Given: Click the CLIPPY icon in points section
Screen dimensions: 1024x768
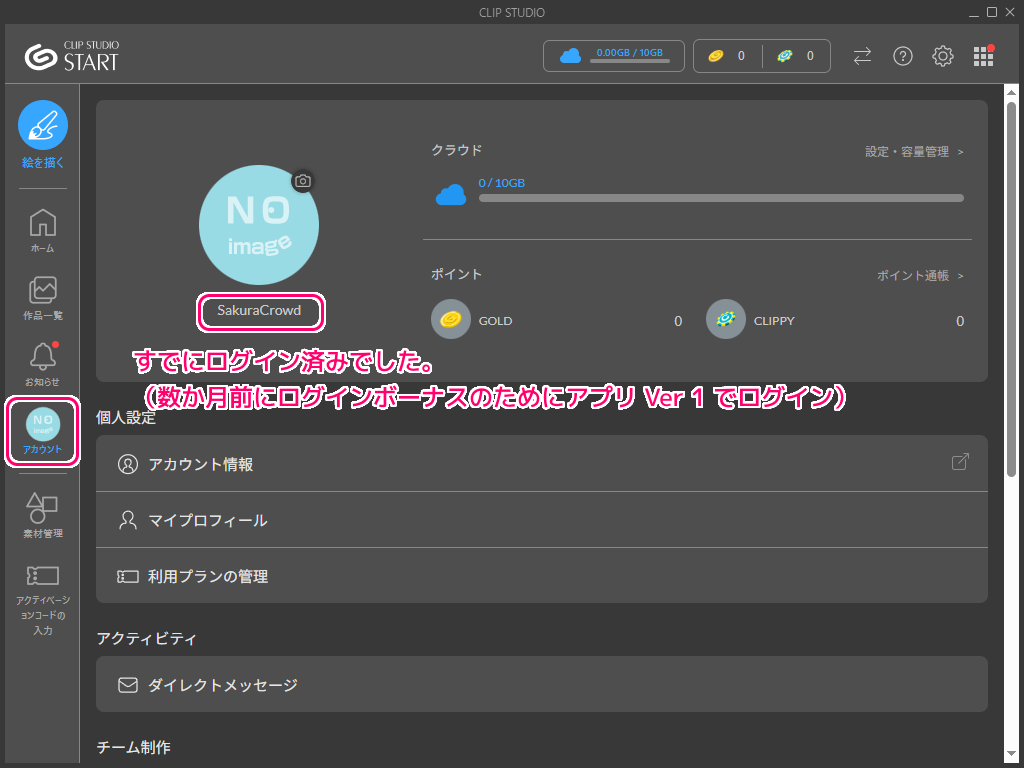Looking at the screenshot, I should [x=726, y=319].
